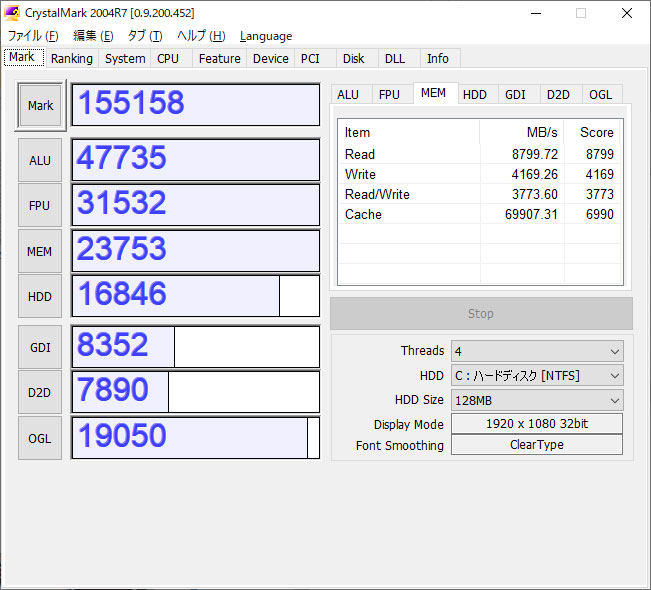651x590 pixels.
Task: Open the ファイル (F) menu
Action: [x=33, y=36]
